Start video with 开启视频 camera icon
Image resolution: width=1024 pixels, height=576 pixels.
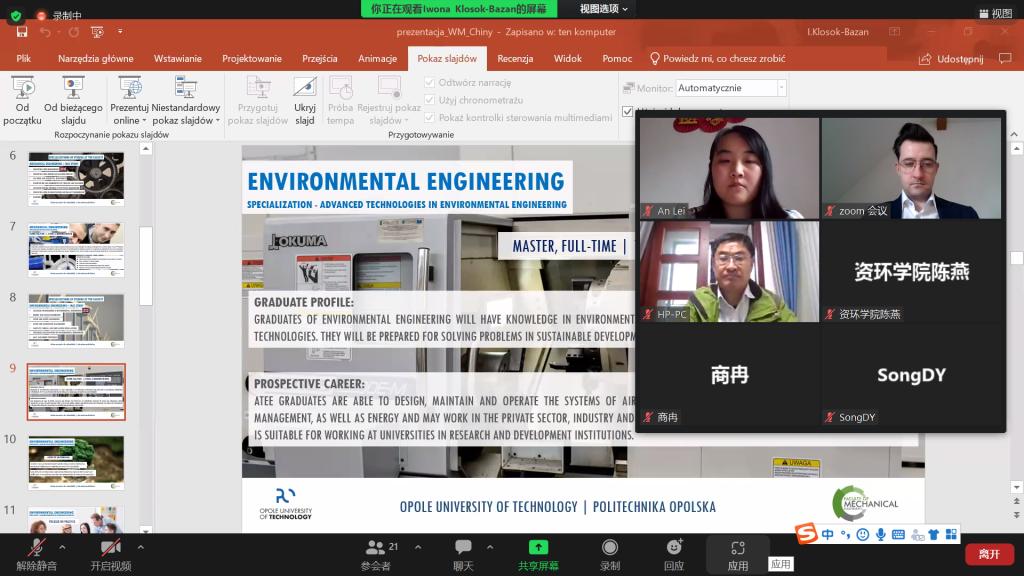coord(110,548)
